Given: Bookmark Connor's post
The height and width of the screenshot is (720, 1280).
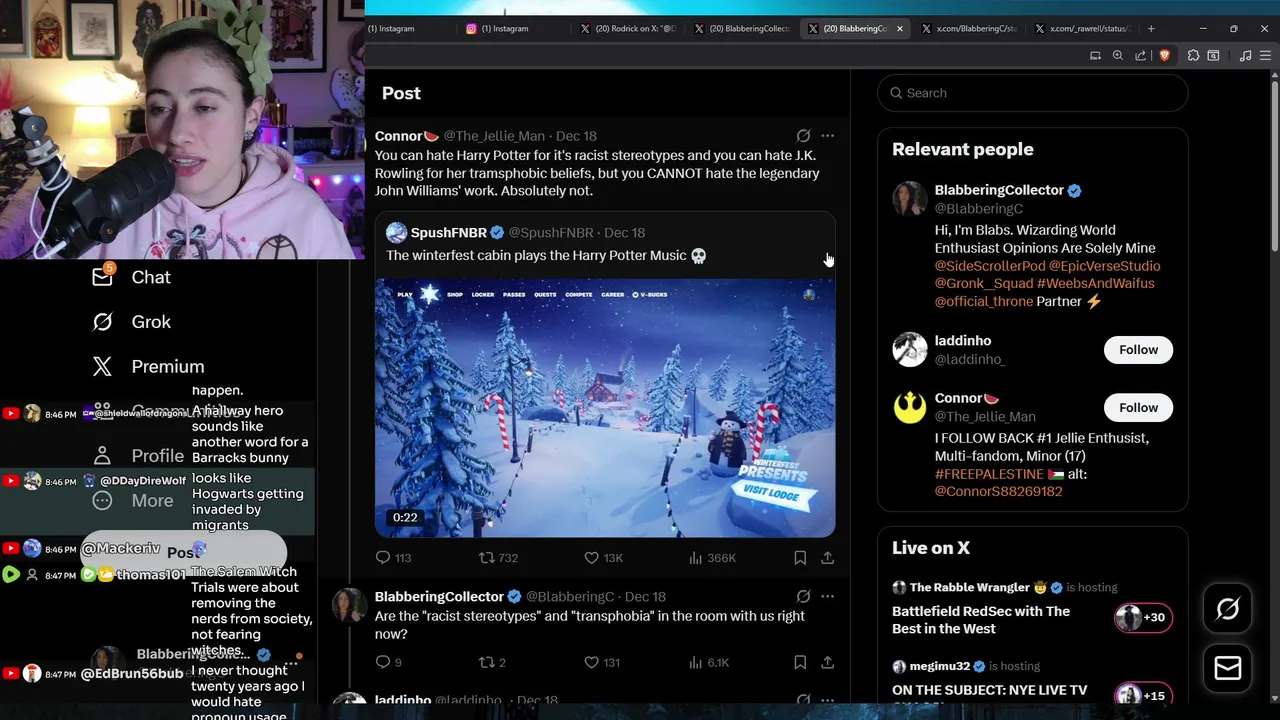Looking at the screenshot, I should point(800,558).
